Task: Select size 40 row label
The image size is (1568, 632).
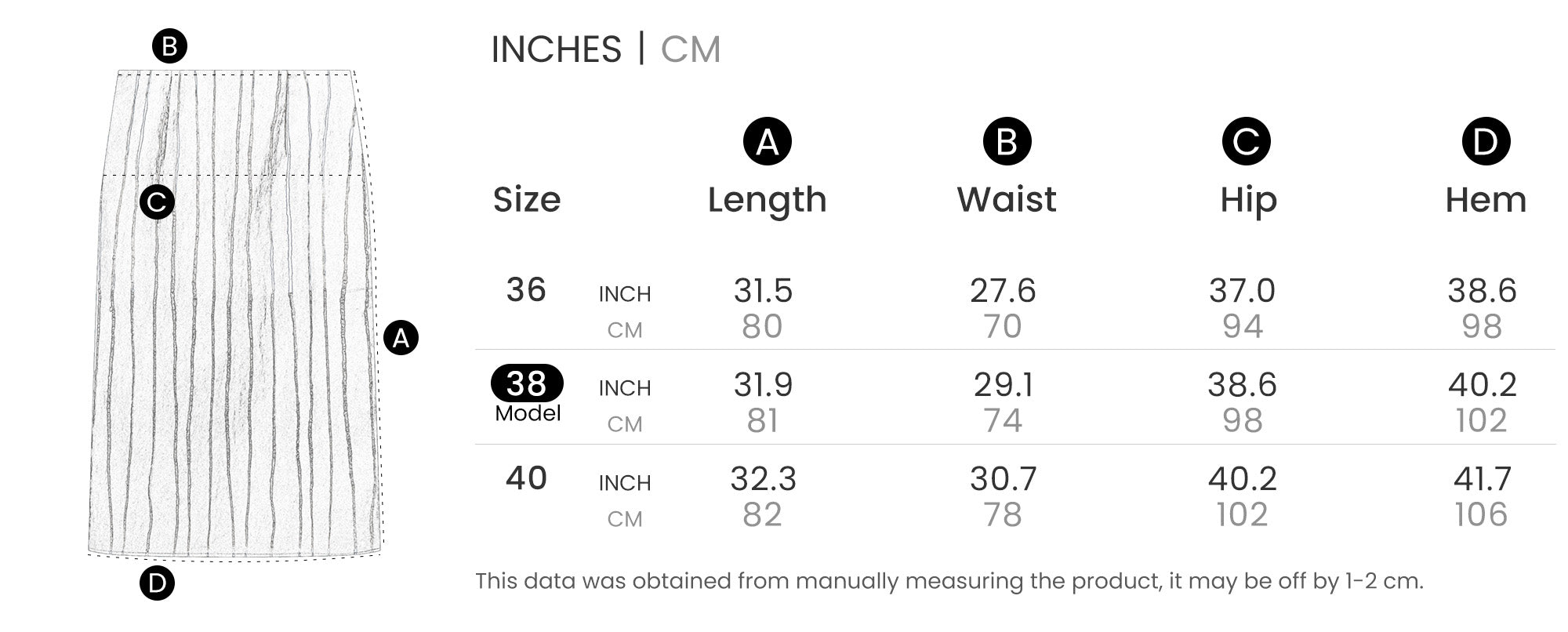Action: point(526,478)
